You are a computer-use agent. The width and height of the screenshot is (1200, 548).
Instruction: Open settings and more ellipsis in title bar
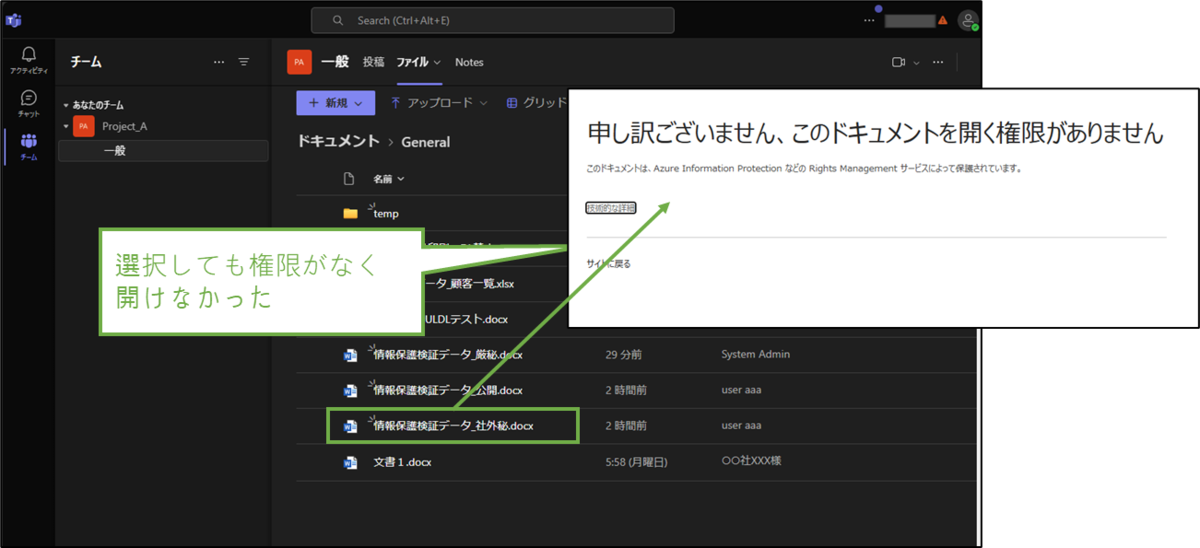pos(869,20)
